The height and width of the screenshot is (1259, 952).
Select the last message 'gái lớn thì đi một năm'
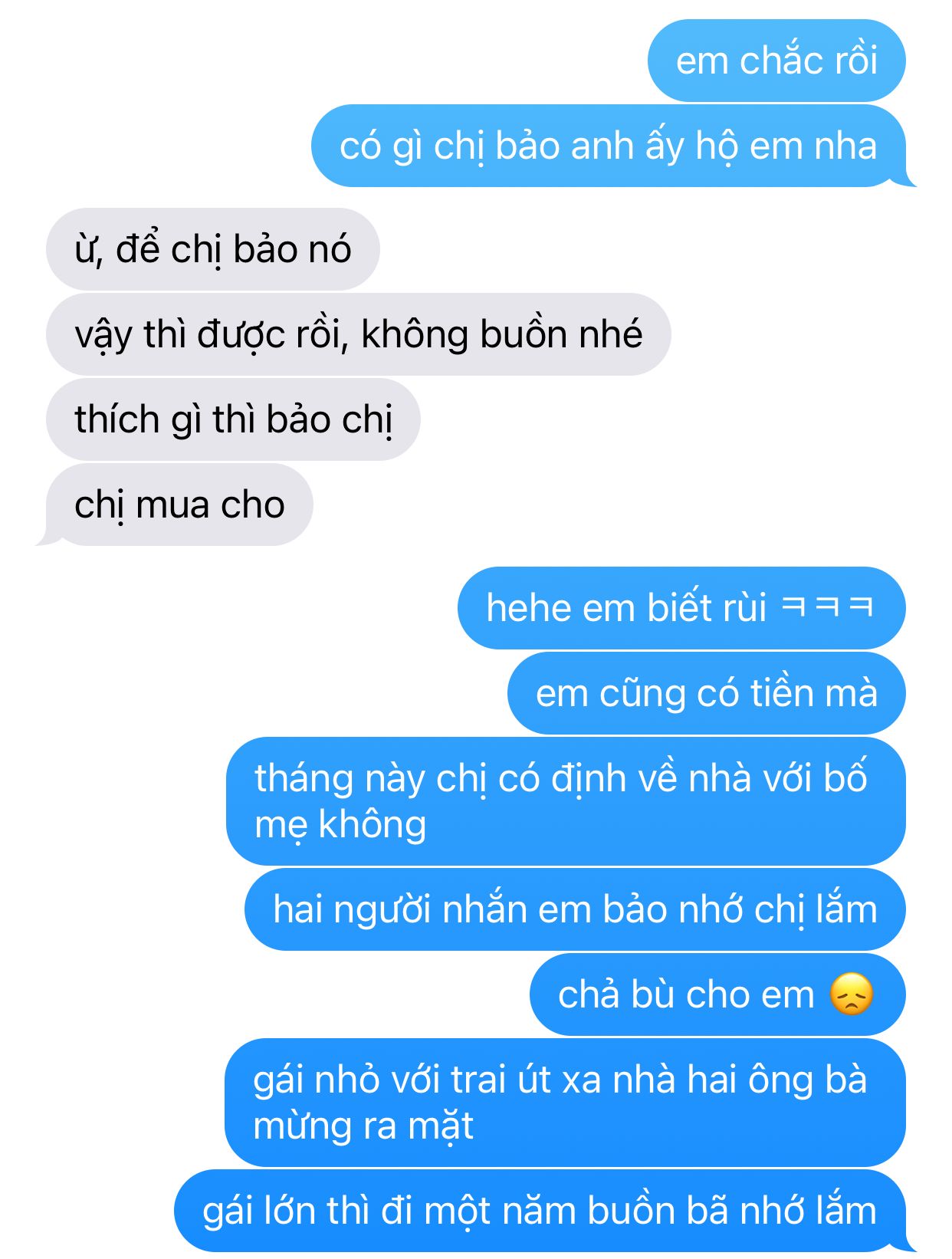coord(544,1211)
